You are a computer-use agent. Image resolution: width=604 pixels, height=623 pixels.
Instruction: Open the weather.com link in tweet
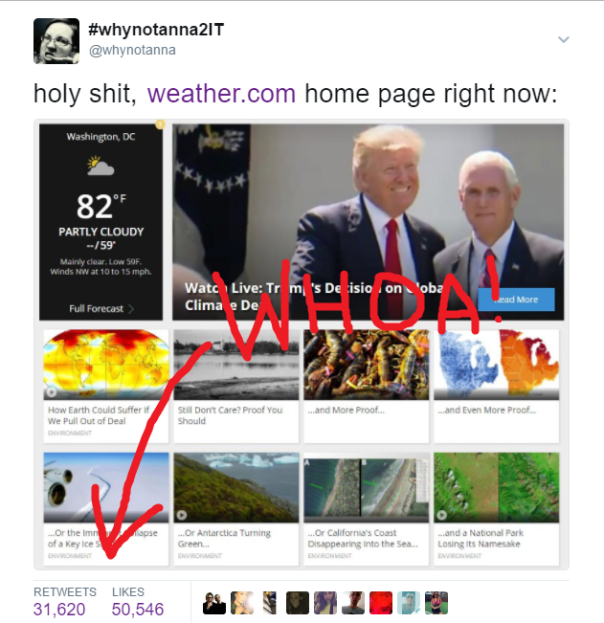(x=221, y=94)
